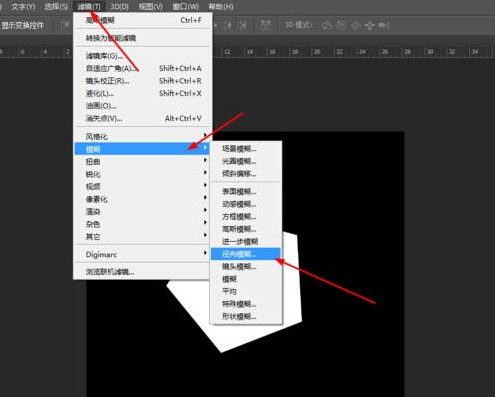This screenshot has height=397, width=495.
Task: Open 滤镜库(G)... filter gallery
Action: tap(143, 56)
